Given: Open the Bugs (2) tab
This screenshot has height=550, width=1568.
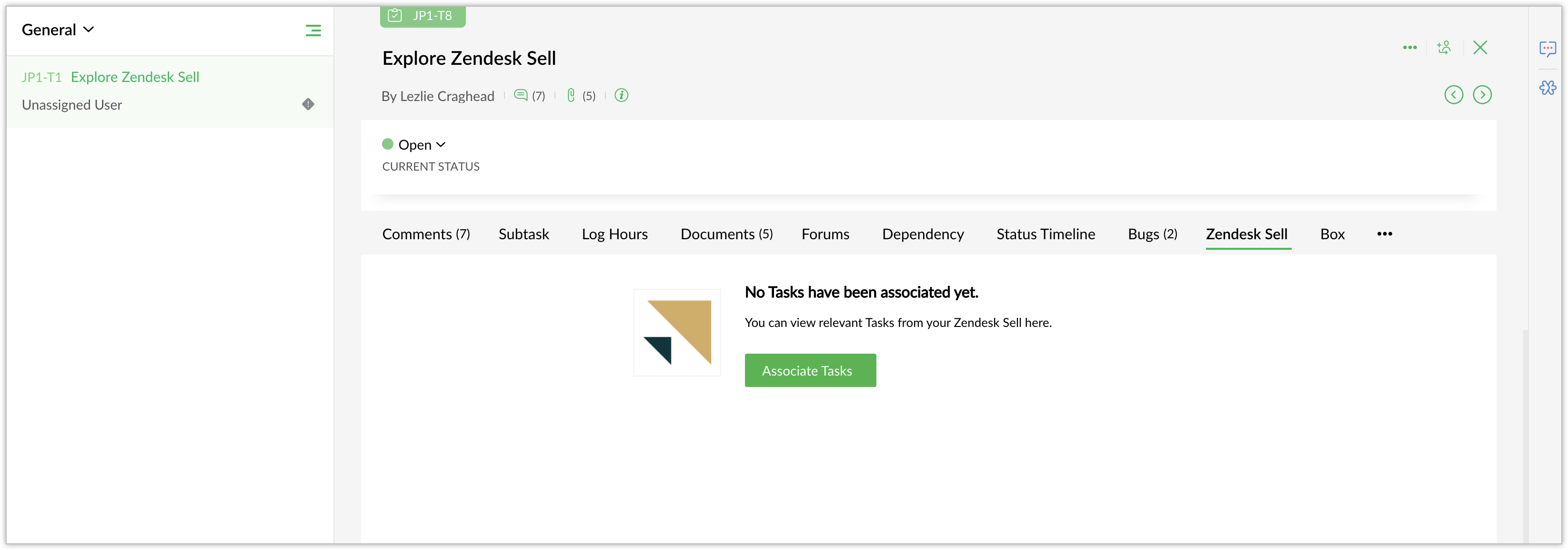Looking at the screenshot, I should (x=1152, y=234).
